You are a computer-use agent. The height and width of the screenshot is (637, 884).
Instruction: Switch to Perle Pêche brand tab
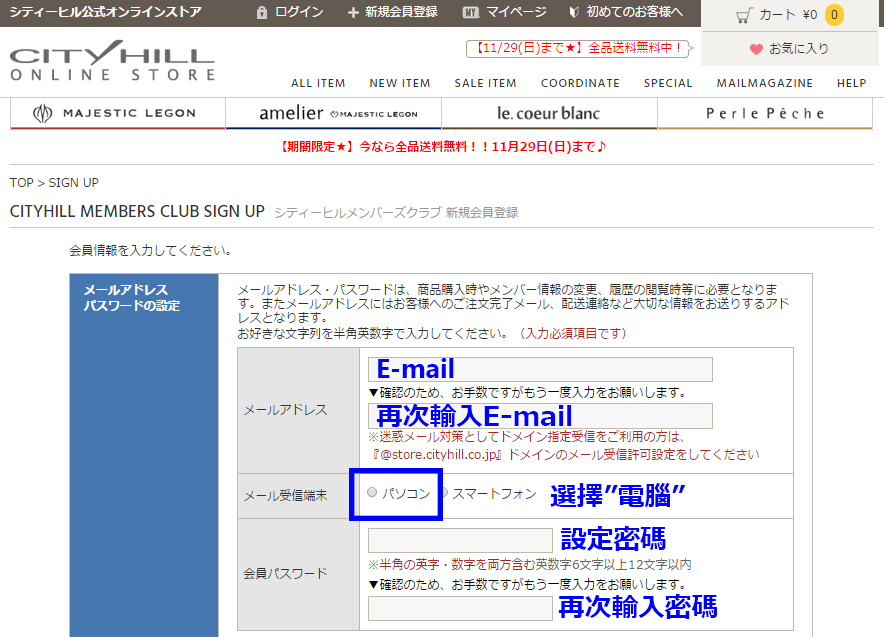pos(765,113)
